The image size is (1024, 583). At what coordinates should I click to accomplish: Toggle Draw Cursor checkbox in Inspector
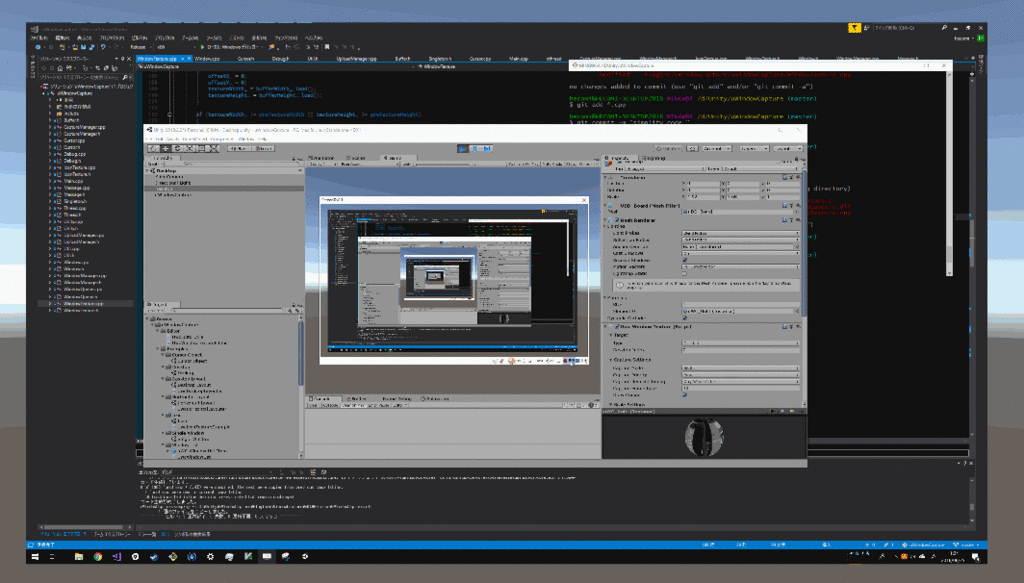click(684, 395)
